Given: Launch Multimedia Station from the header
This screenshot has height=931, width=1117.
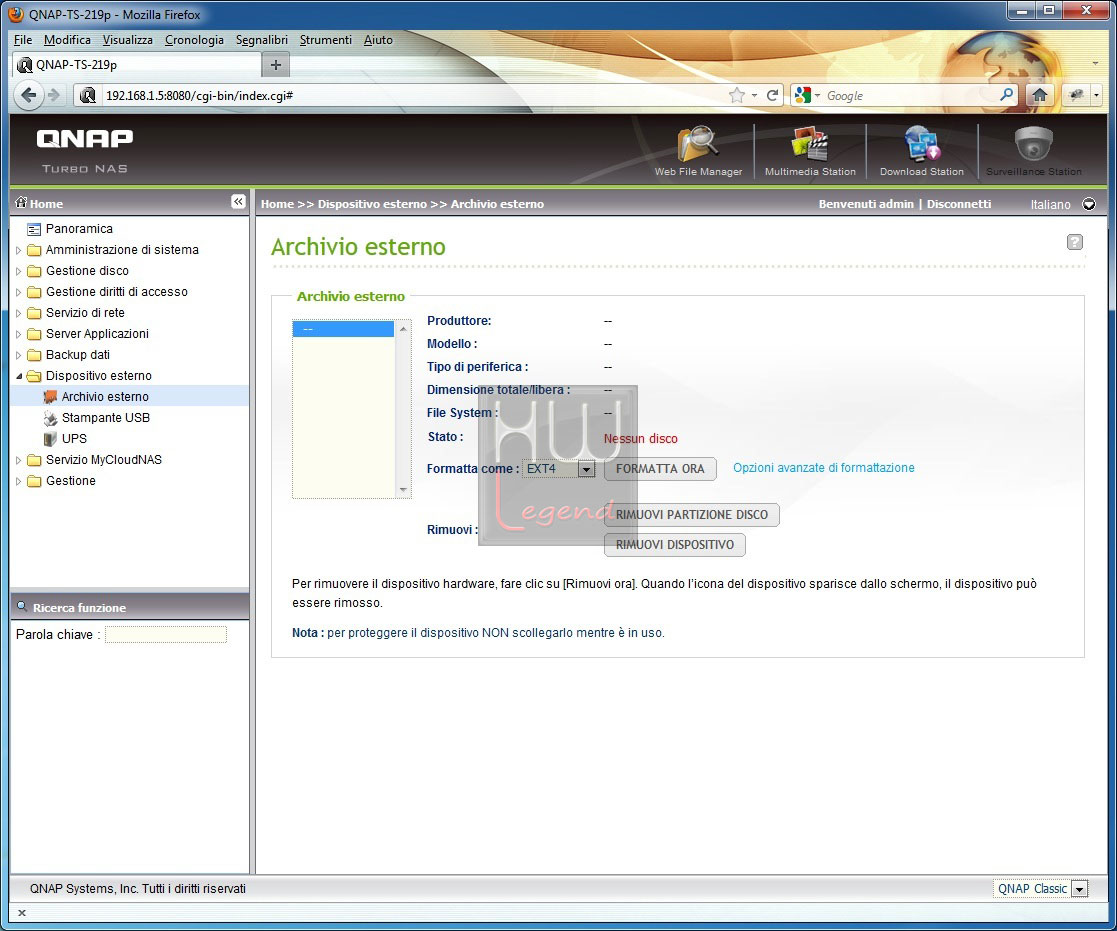Looking at the screenshot, I should pos(810,150).
